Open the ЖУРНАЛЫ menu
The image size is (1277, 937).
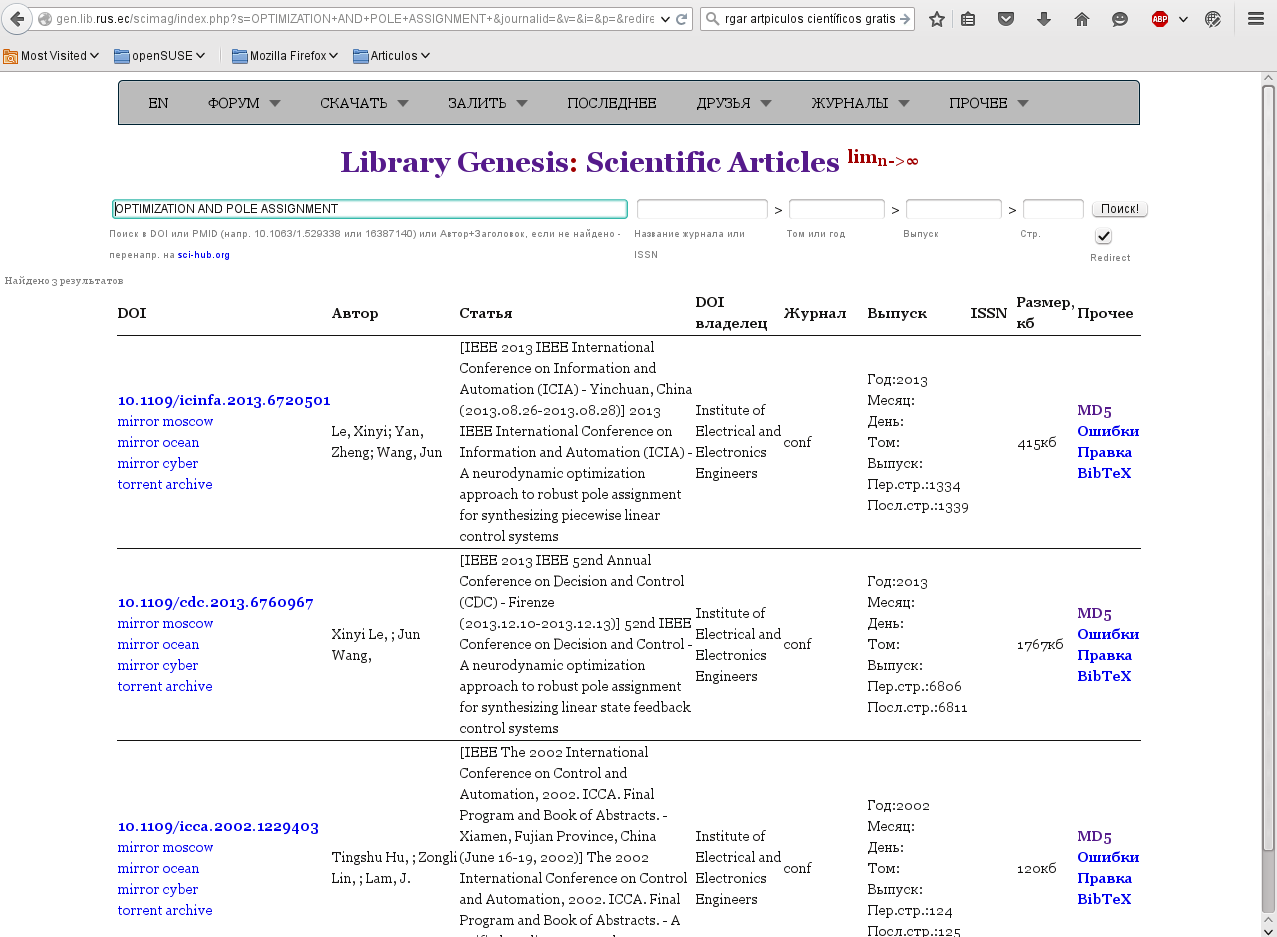(860, 103)
